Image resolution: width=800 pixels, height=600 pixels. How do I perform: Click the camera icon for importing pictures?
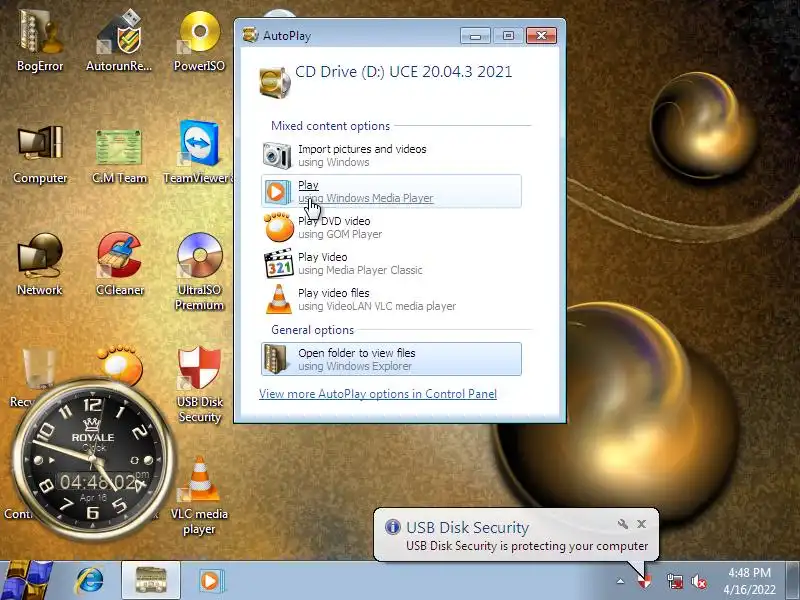tap(277, 155)
